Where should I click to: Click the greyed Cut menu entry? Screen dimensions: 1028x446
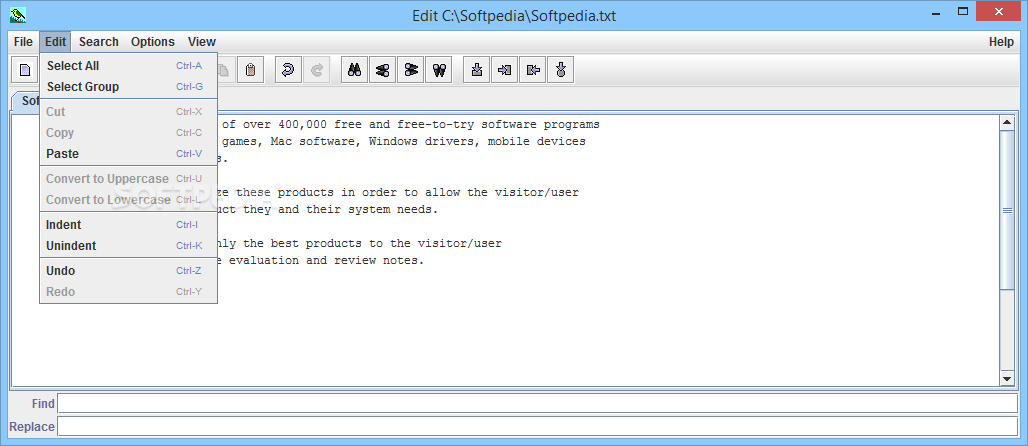pos(128,112)
